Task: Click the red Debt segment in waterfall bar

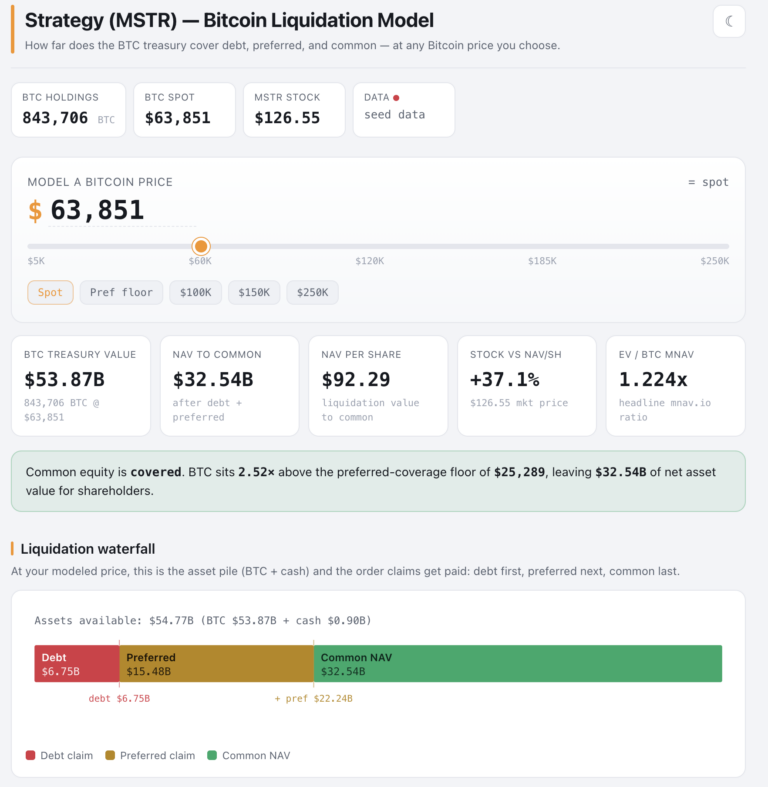Action: pos(77,664)
